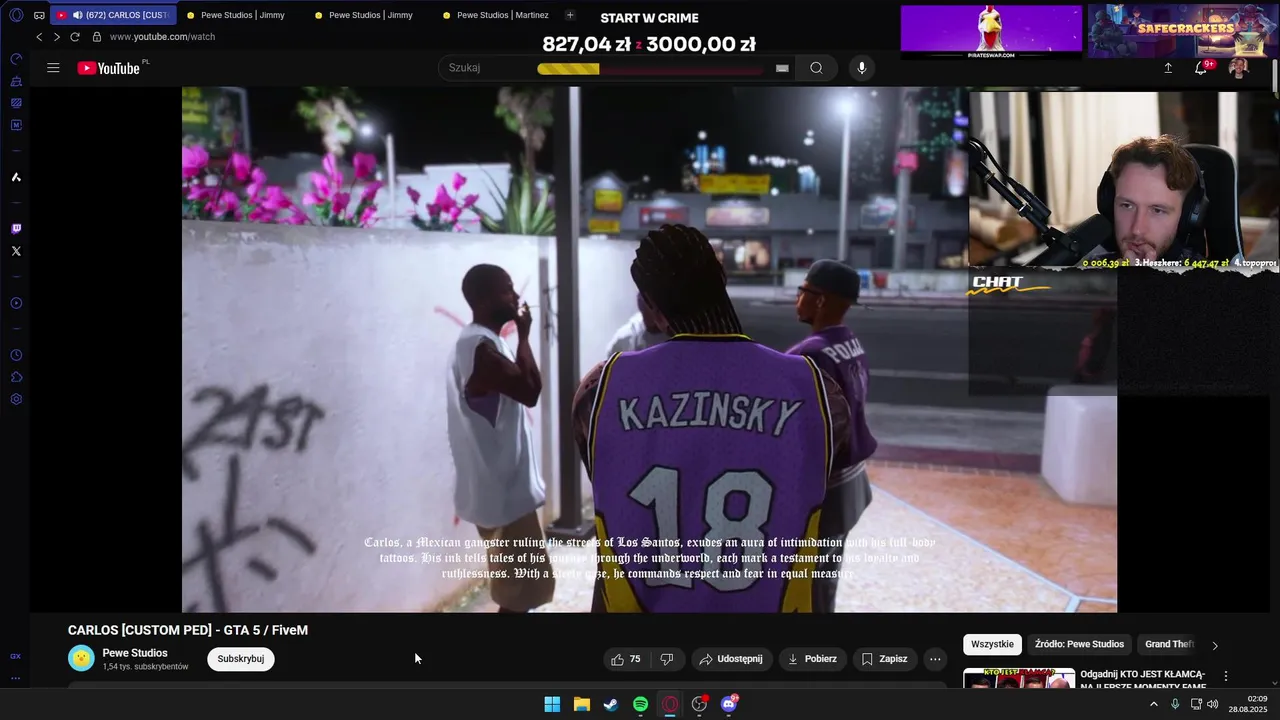Open the Twitch sidebar icon
This screenshot has height=720, width=1280.
16,229
